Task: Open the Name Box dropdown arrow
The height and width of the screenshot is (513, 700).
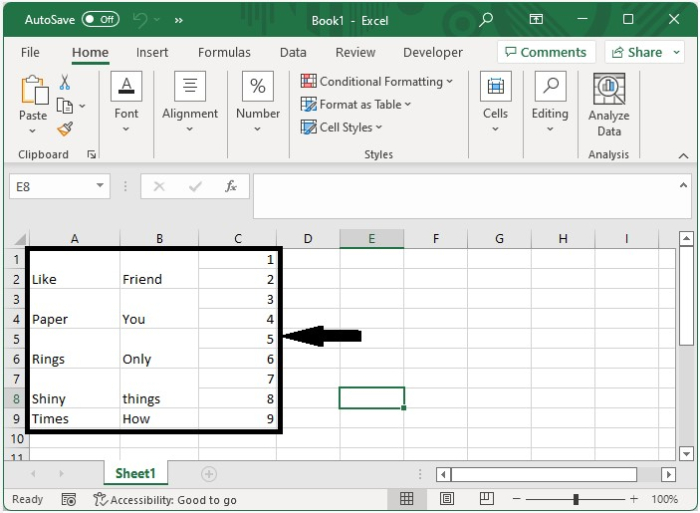Action: click(101, 186)
